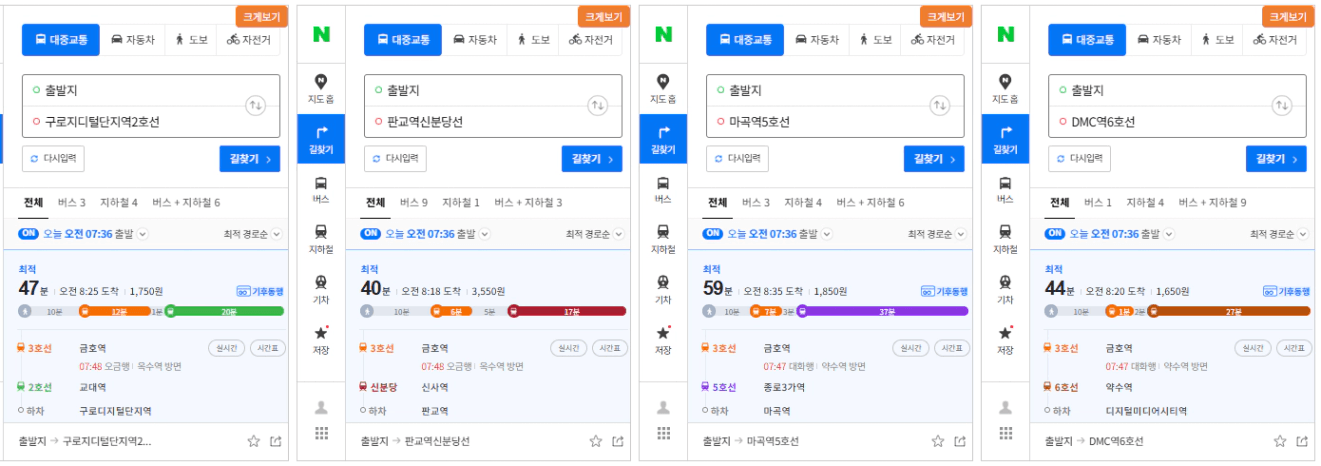Open 최적 경로순 sort dropdown in 구로디지털단지역2호선 panel
This screenshot has height=466, width=1321.
(255, 234)
